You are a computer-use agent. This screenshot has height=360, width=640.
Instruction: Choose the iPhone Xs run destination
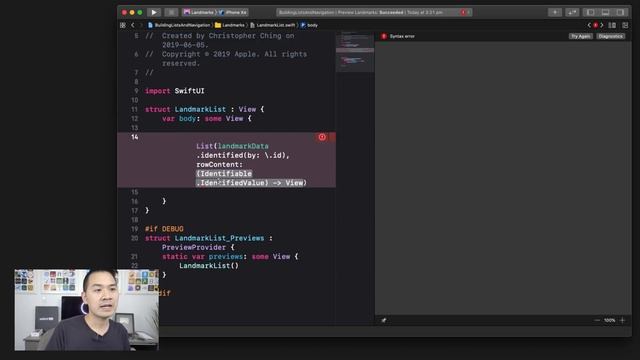(233, 12)
